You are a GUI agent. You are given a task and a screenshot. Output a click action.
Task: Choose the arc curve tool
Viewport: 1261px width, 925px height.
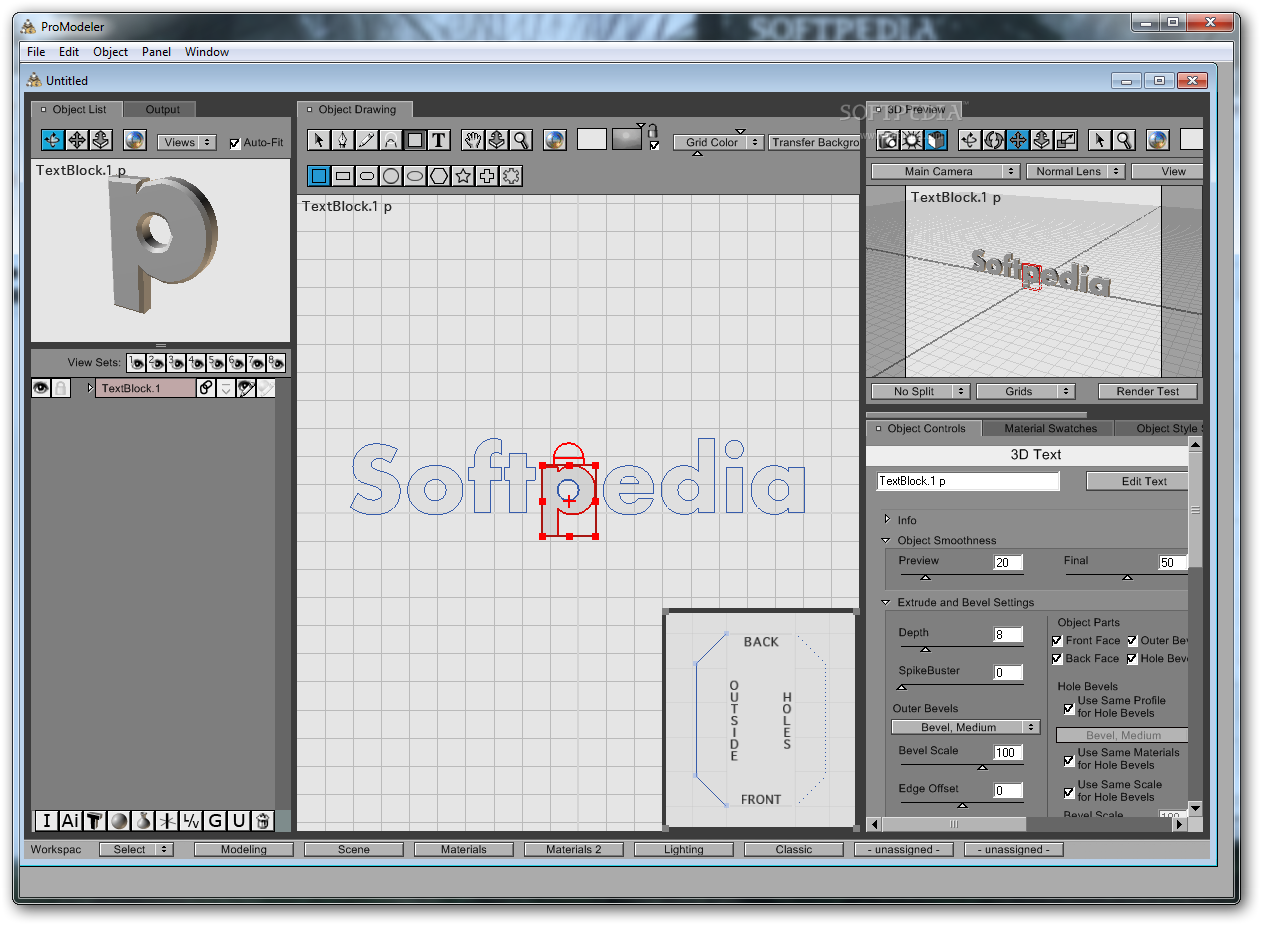pyautogui.click(x=390, y=141)
